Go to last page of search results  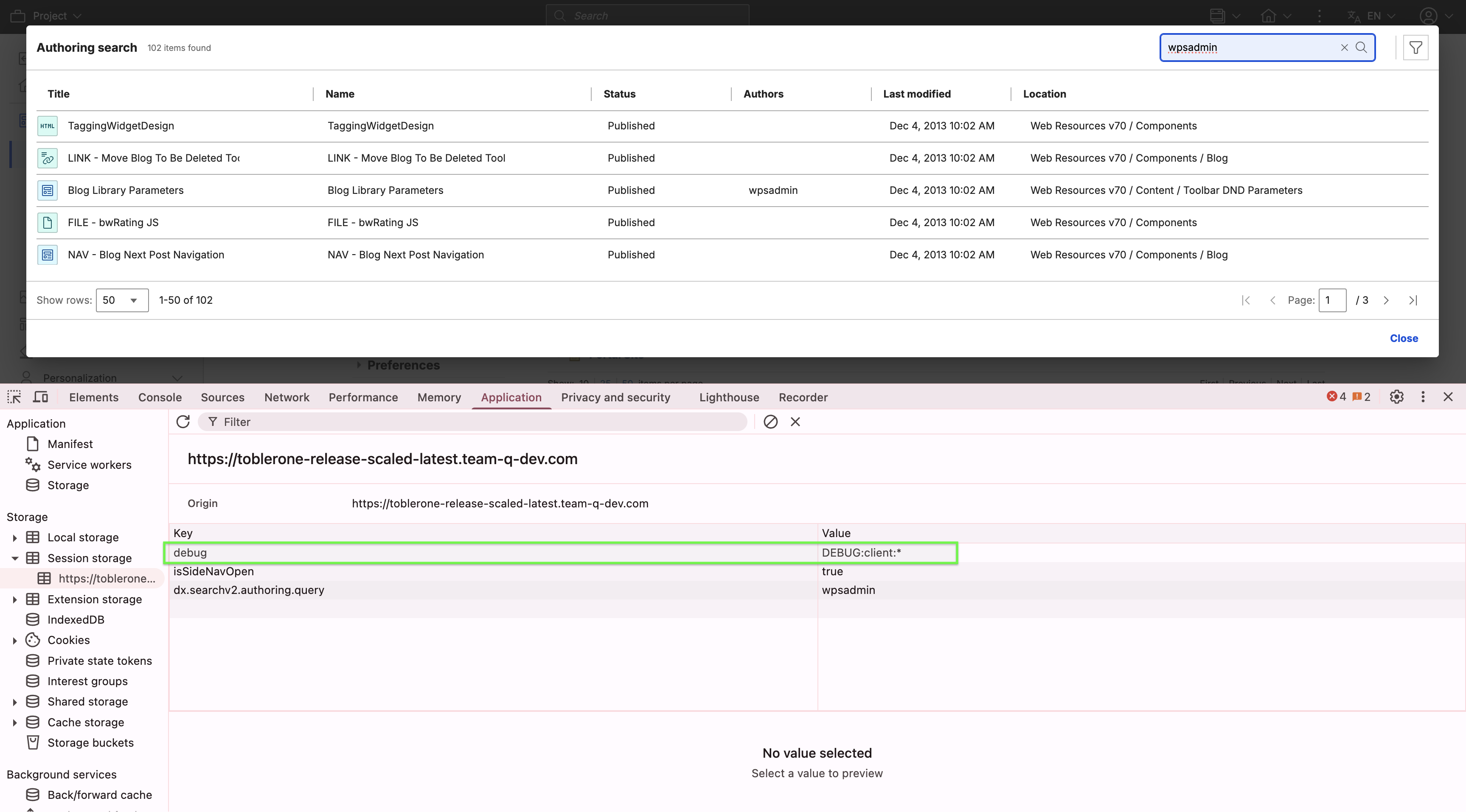(1413, 300)
